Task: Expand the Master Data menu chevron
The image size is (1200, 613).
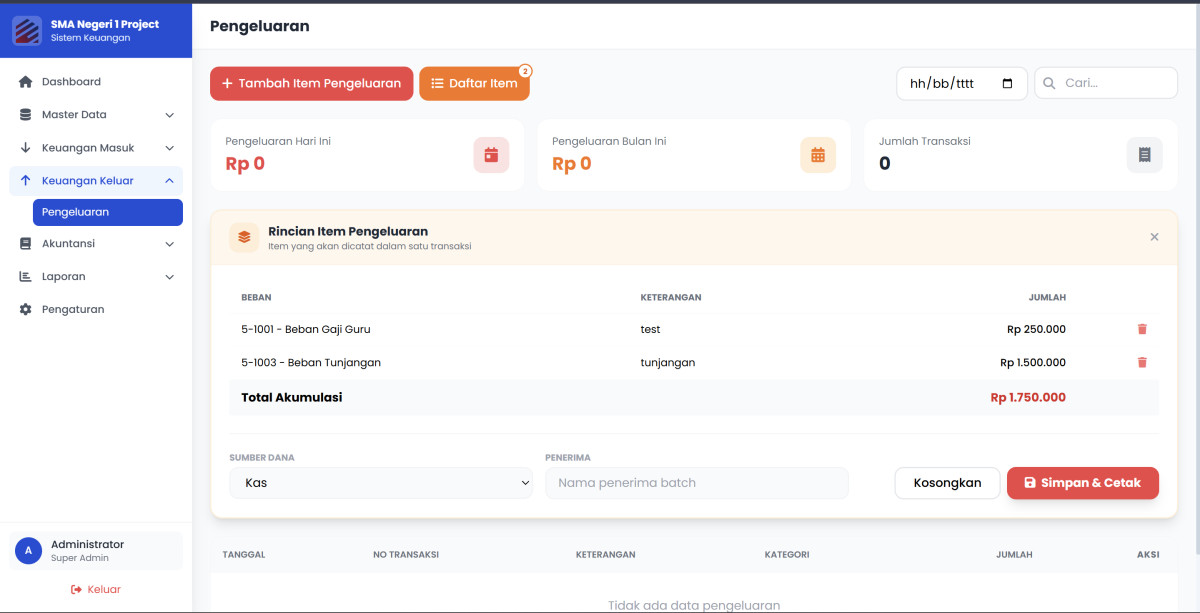Action: coord(169,115)
